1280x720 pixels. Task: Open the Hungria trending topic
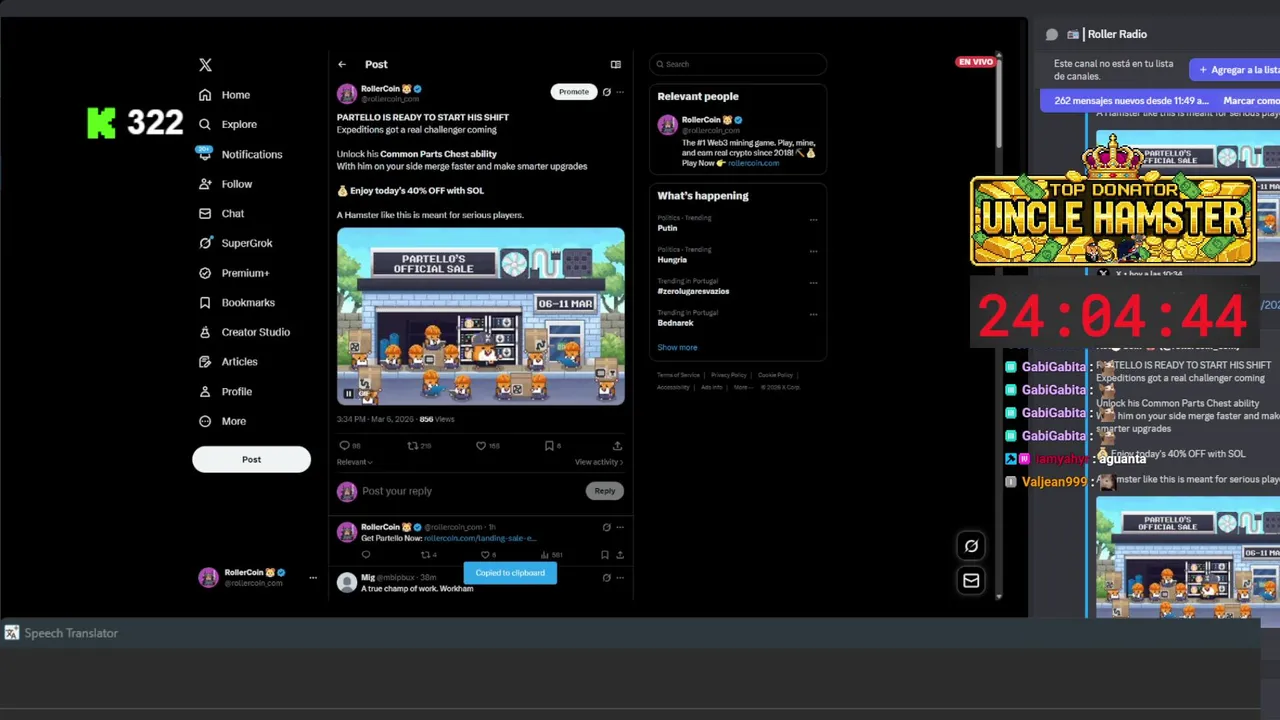pyautogui.click(x=672, y=260)
